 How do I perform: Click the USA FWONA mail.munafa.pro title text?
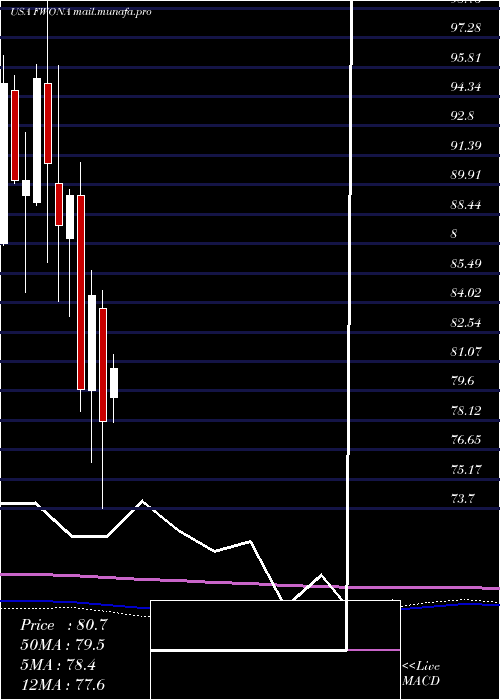tap(81, 12)
